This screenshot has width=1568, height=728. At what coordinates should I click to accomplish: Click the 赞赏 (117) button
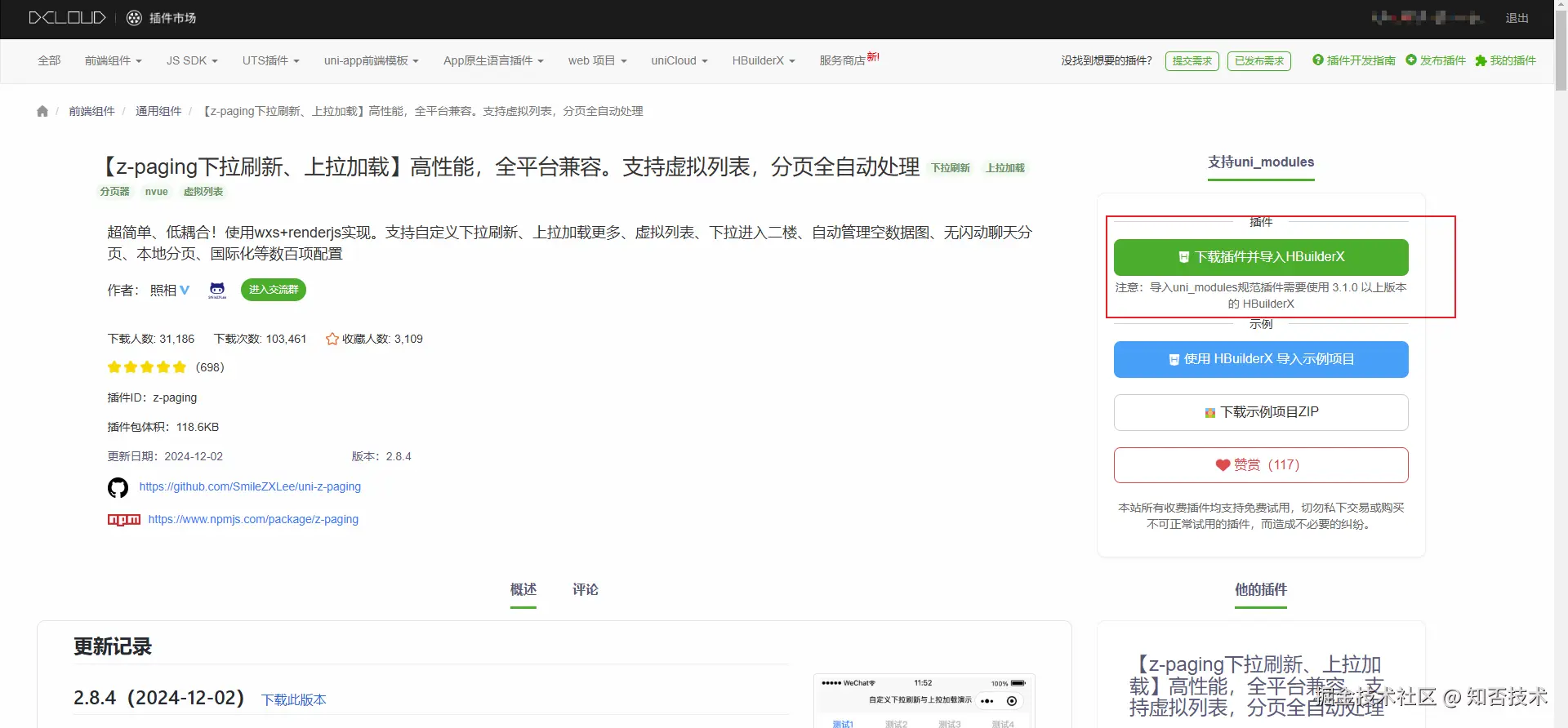tap(1261, 465)
